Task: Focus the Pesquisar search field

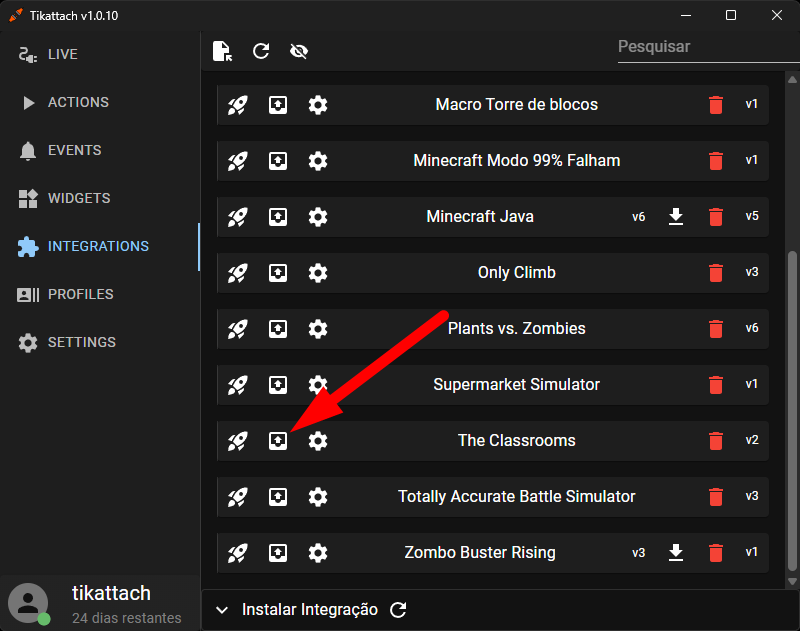Action: (x=708, y=47)
